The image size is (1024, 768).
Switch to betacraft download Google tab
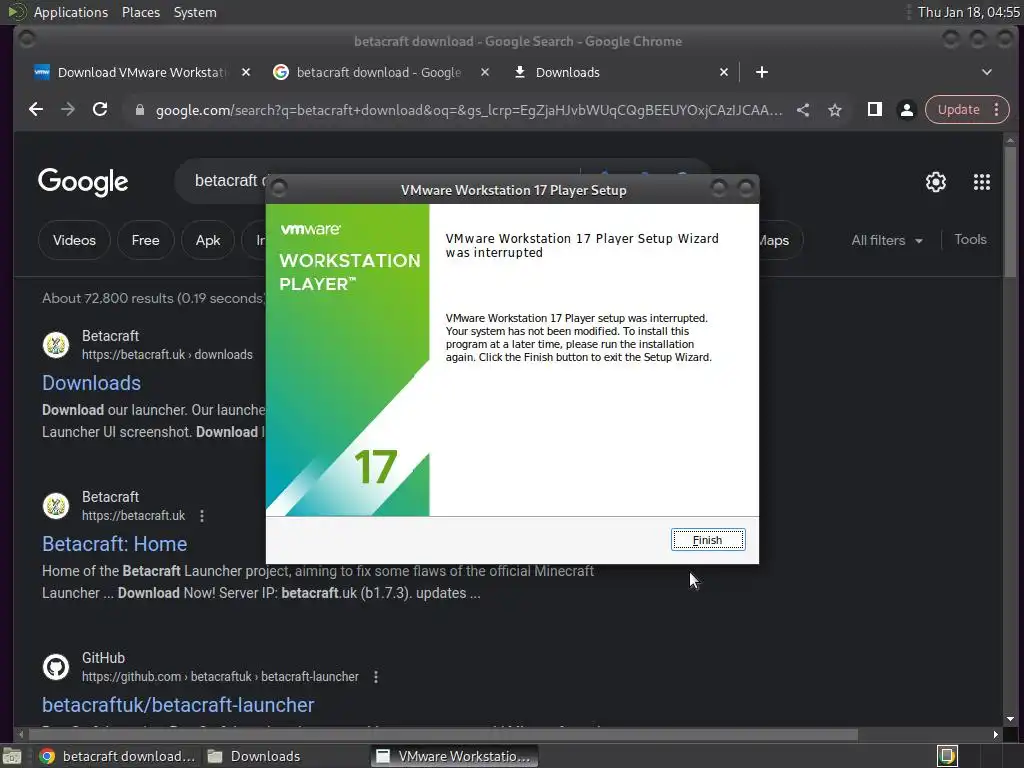click(379, 72)
